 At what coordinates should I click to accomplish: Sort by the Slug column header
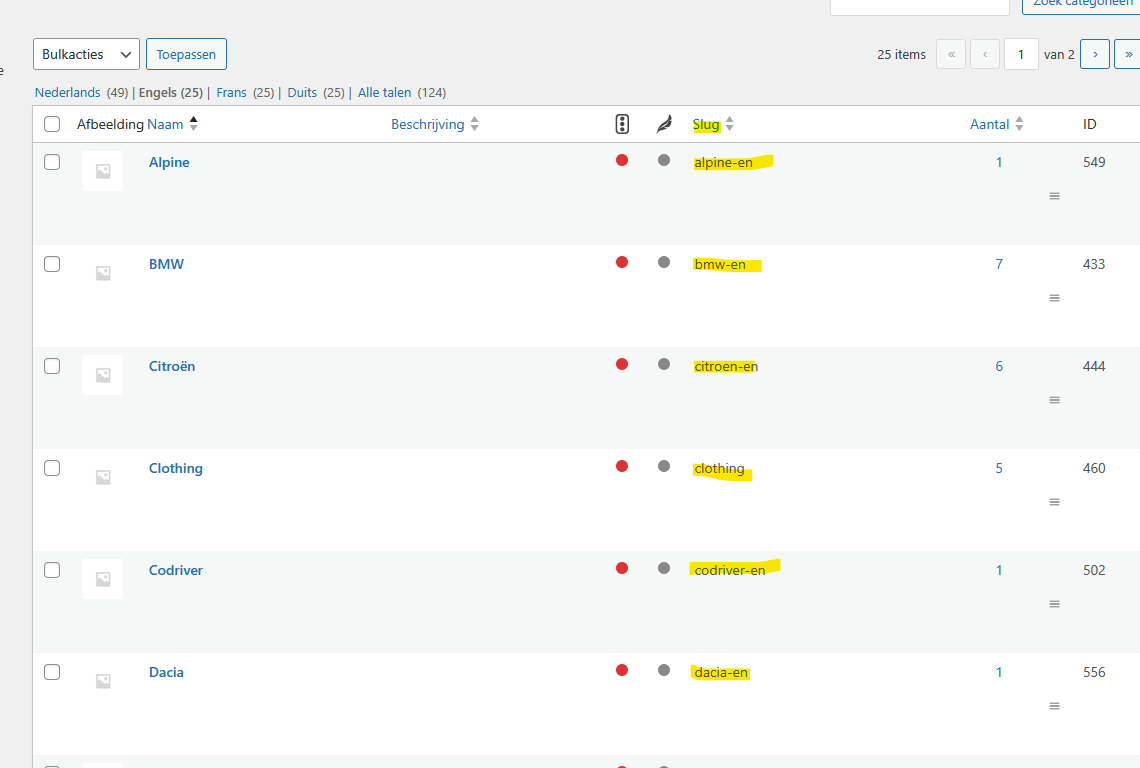coord(713,124)
